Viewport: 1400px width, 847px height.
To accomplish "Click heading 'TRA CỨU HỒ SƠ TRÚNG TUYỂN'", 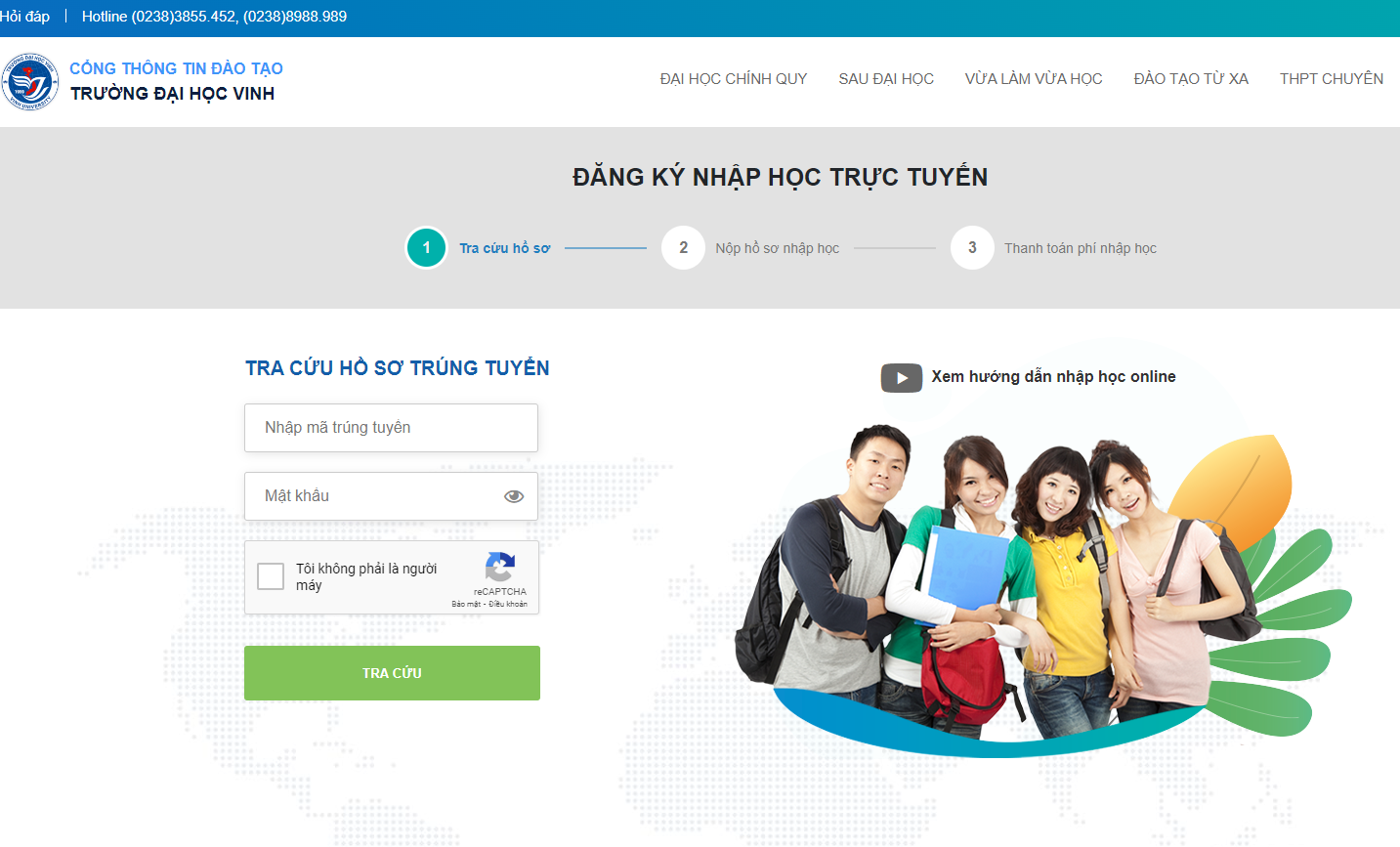I will 397,368.
